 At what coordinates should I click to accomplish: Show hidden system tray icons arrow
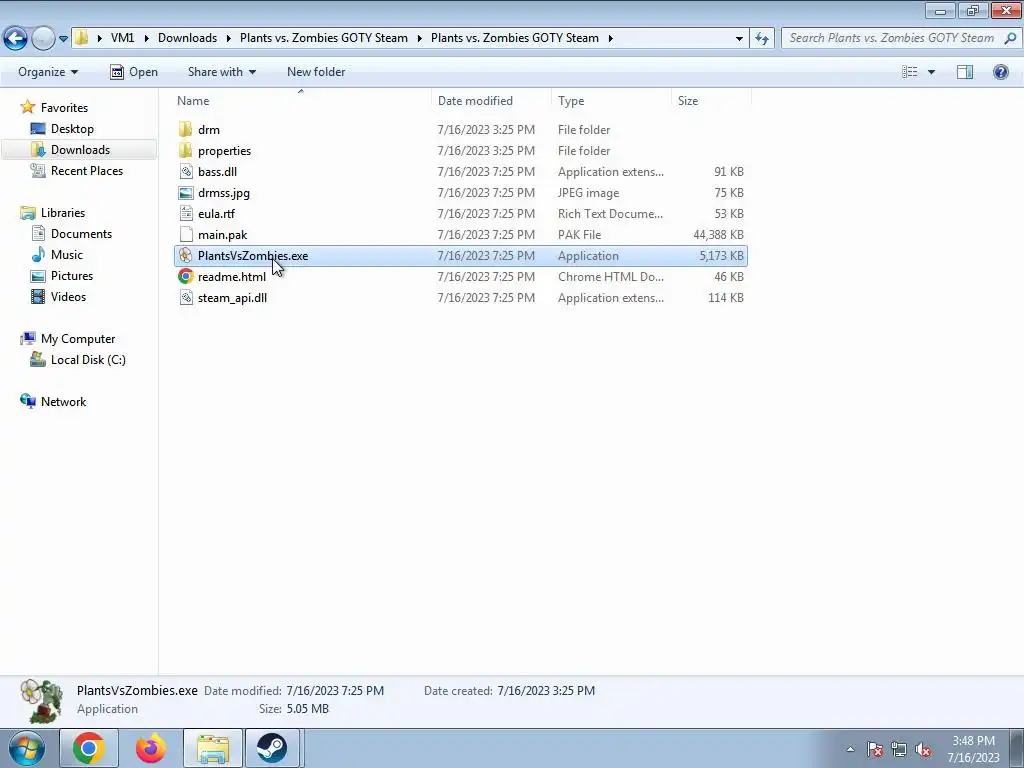pos(850,749)
